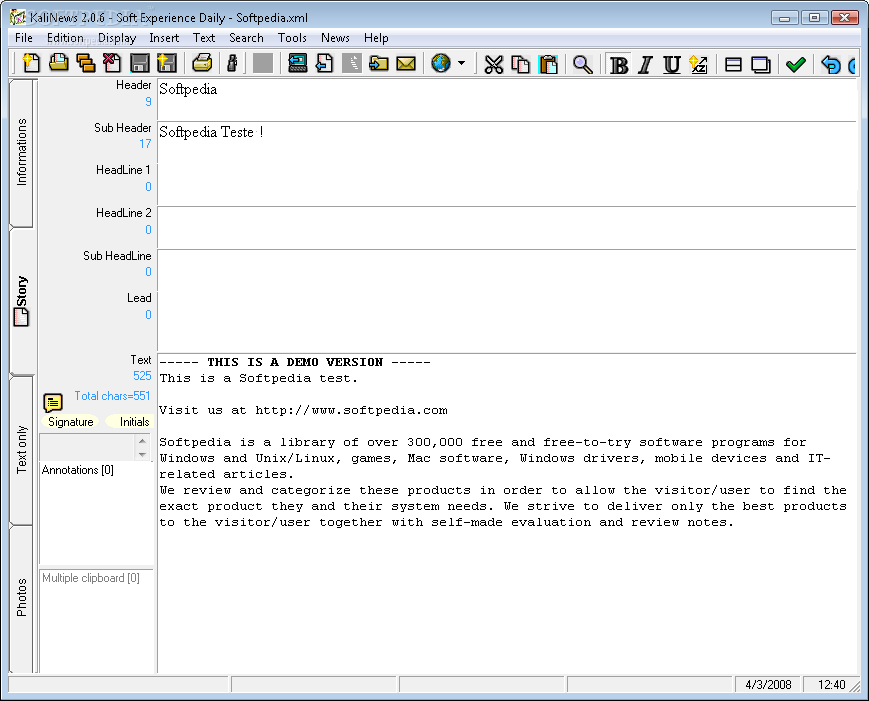Open the Display menu
Image resolution: width=869 pixels, height=701 pixels.
117,38
